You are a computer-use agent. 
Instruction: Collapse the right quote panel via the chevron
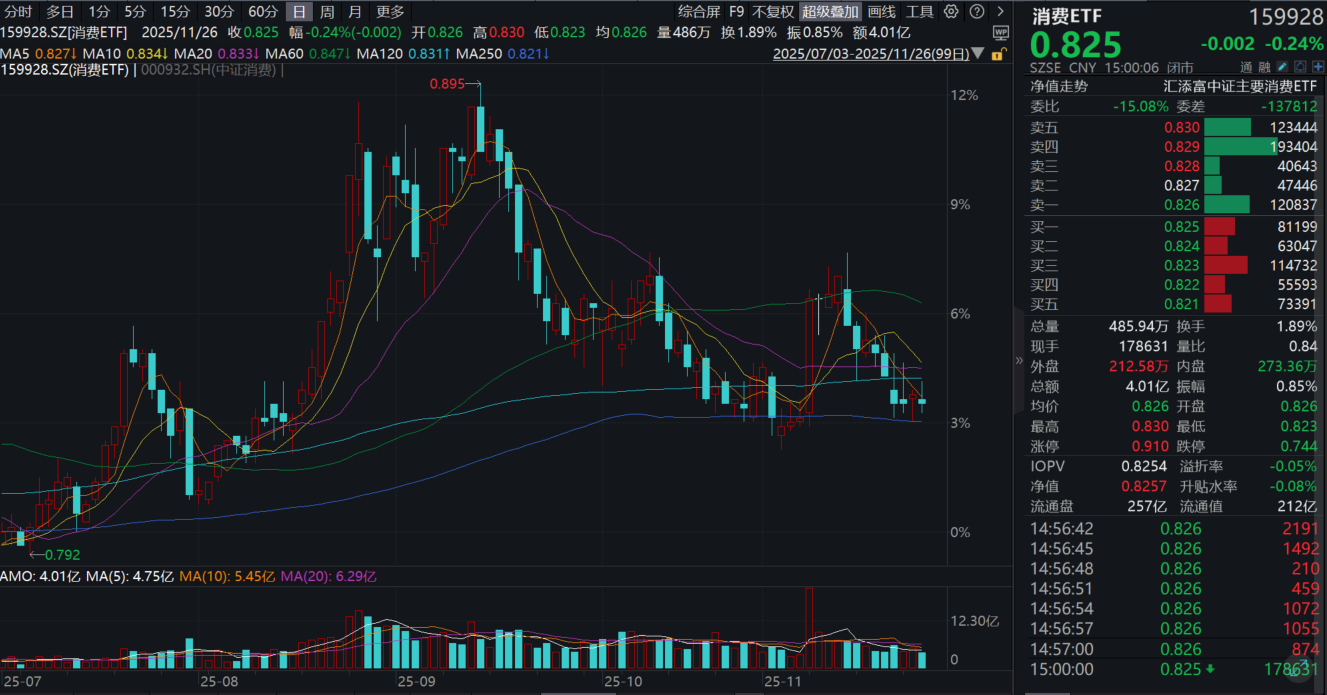(1019, 361)
